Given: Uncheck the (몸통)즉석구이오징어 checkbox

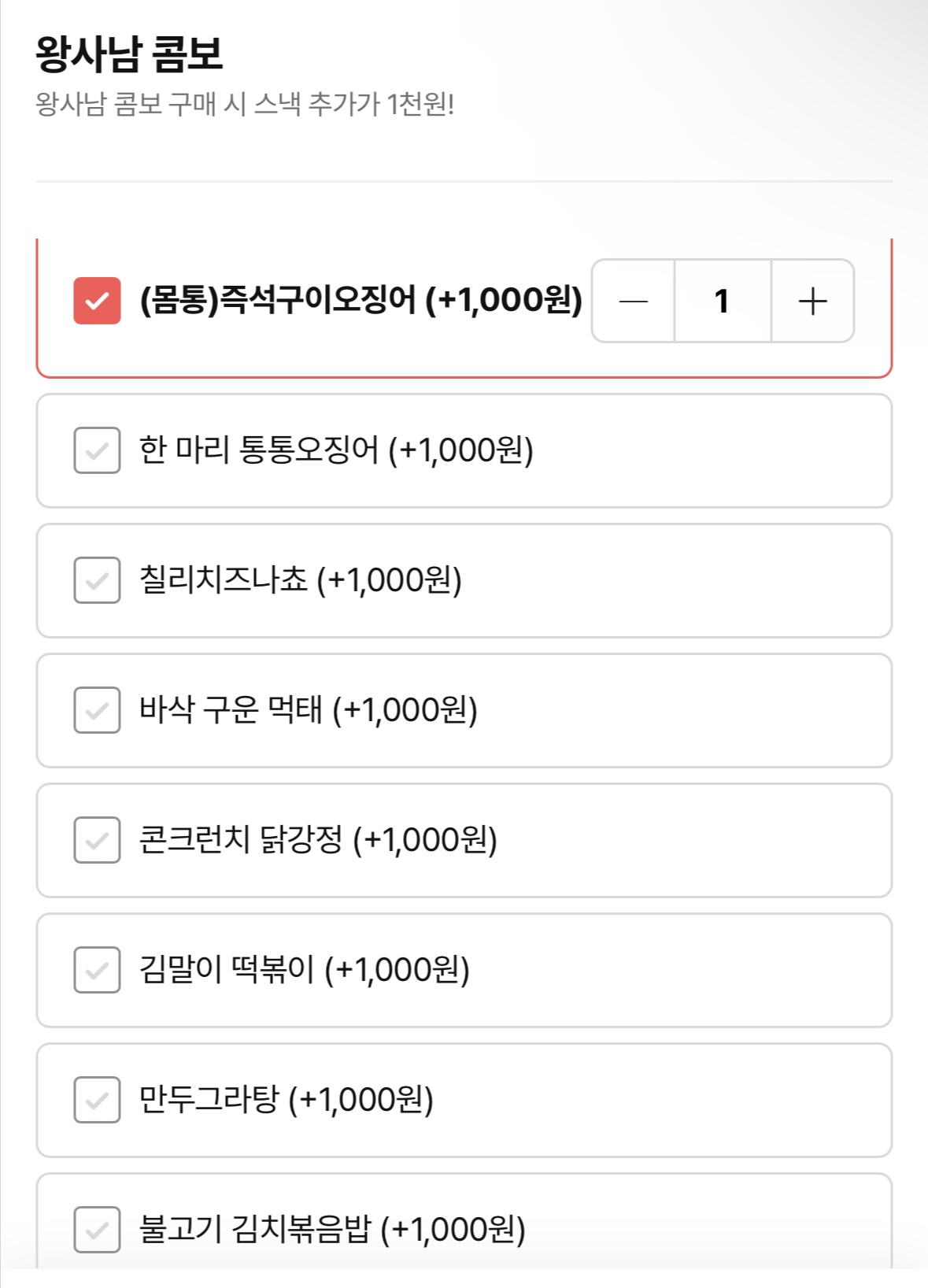Looking at the screenshot, I should [x=97, y=301].
